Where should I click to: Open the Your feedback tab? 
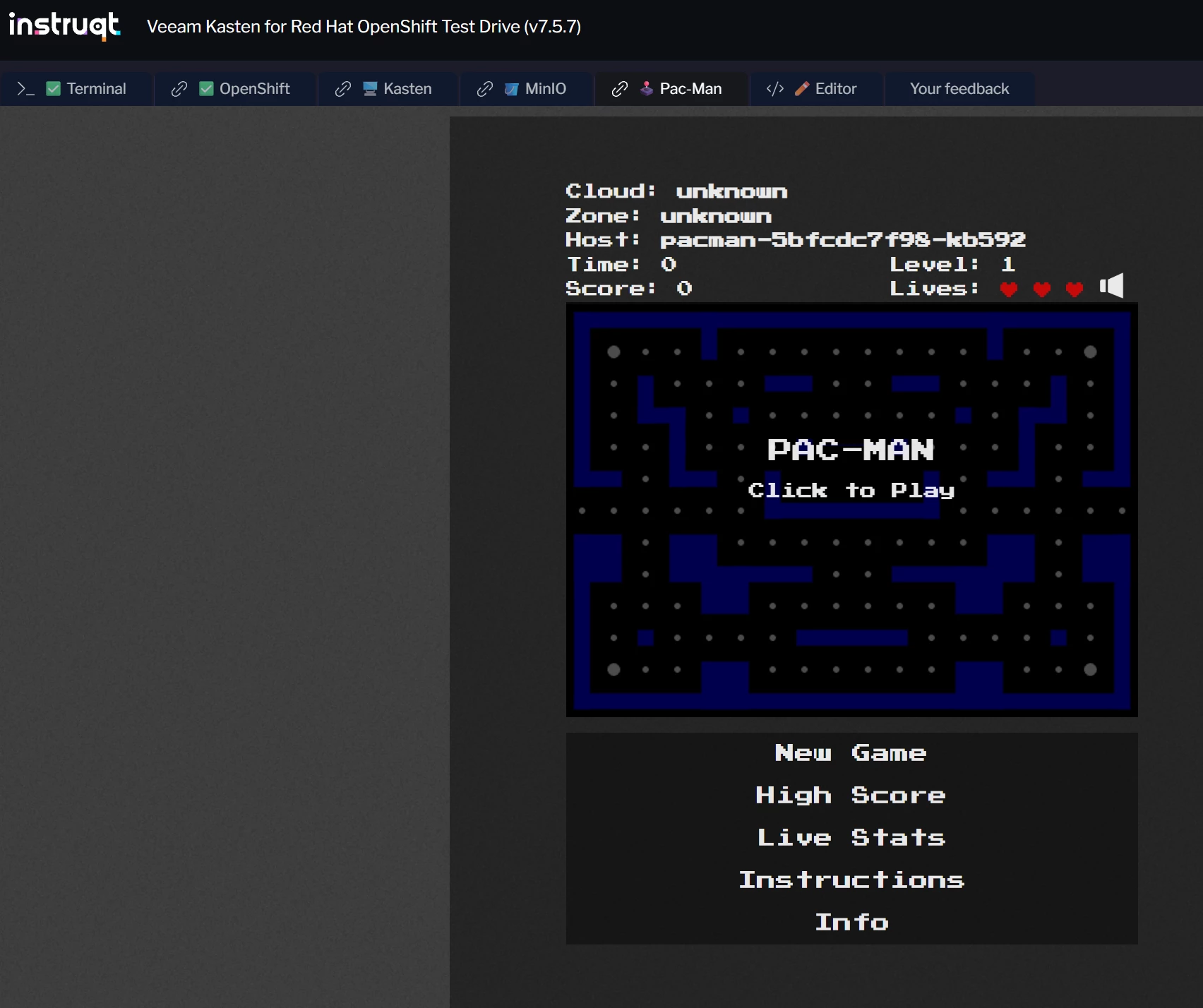(x=959, y=89)
